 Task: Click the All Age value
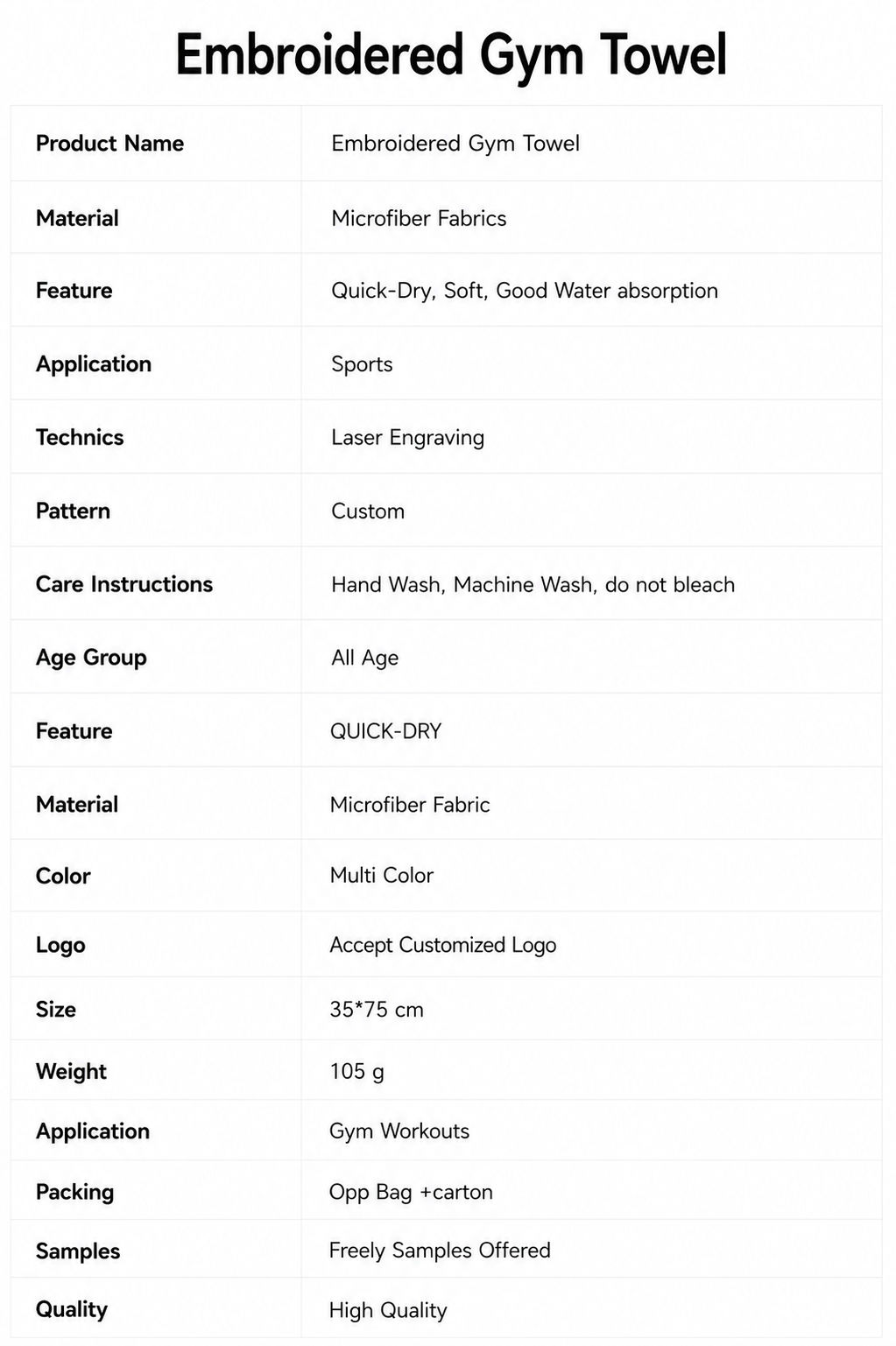(364, 658)
